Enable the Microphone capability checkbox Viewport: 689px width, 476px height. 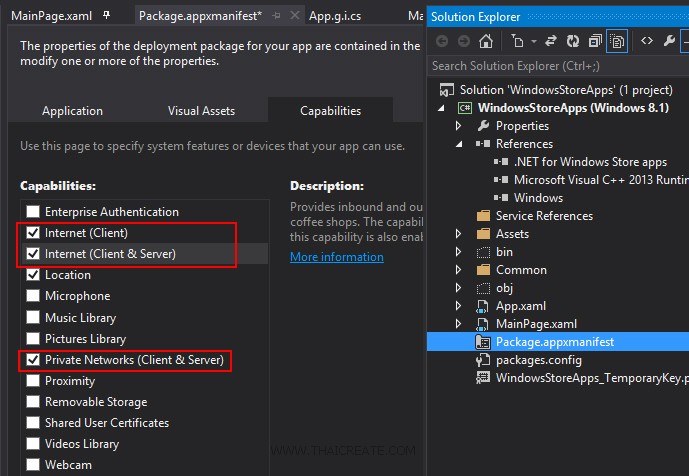coord(33,296)
